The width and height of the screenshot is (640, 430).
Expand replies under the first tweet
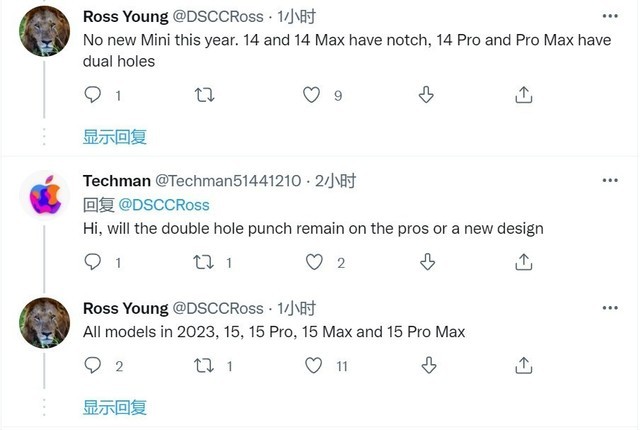click(115, 137)
